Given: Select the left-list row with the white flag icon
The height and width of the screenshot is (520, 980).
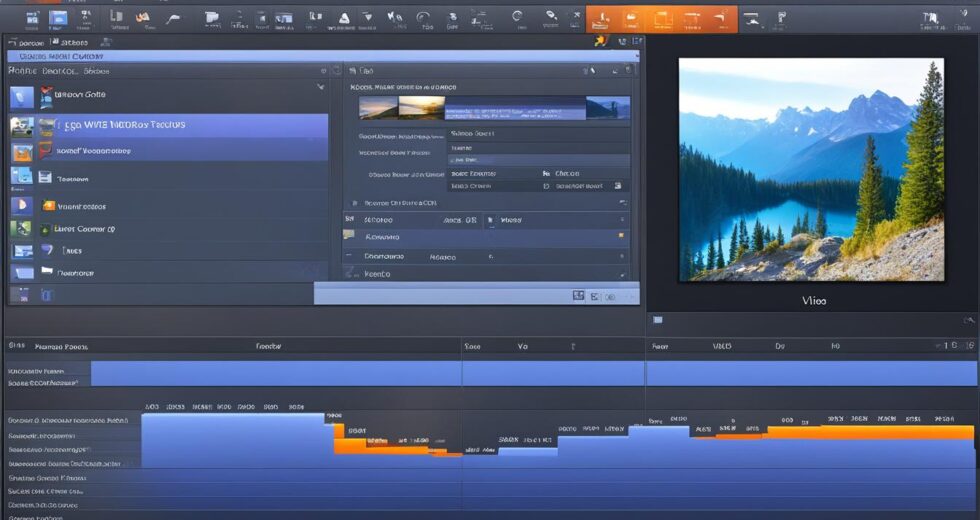Looking at the screenshot, I should [x=168, y=272].
